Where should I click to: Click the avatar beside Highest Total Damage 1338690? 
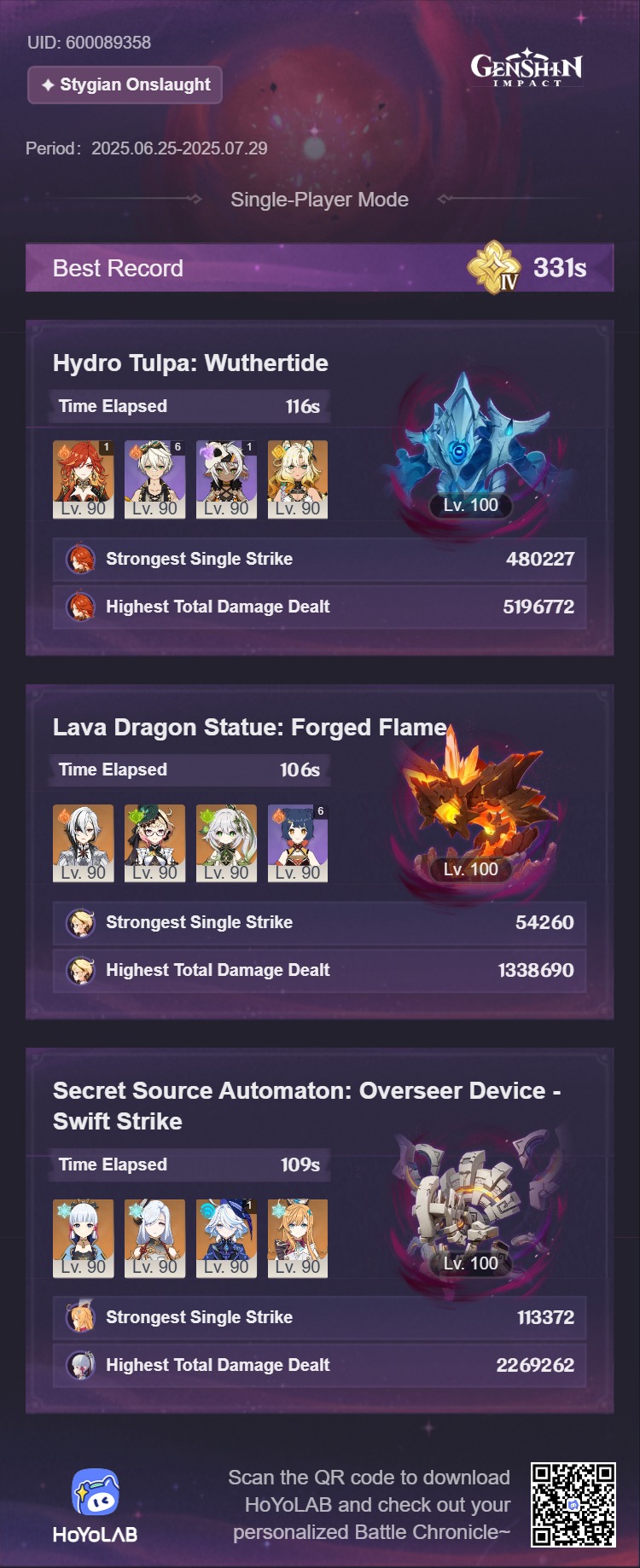point(81,970)
